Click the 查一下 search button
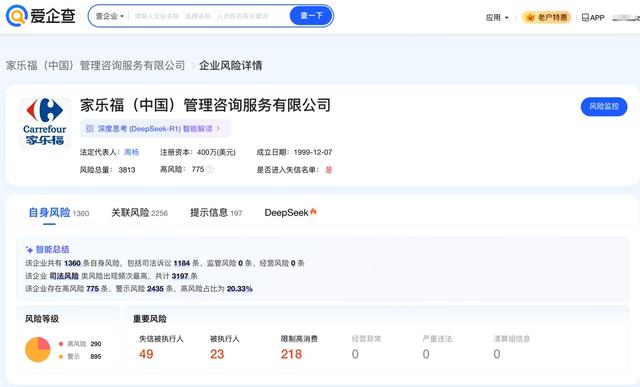Viewport: 640px width, 387px height. point(311,16)
